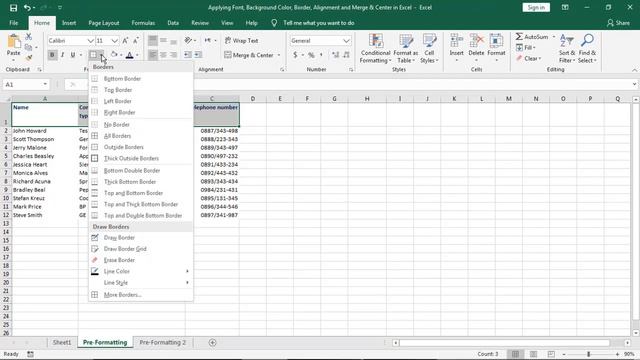This screenshot has width=640, height=360.
Task: Click the Increase Decimal icon
Action: click(x=336, y=55)
